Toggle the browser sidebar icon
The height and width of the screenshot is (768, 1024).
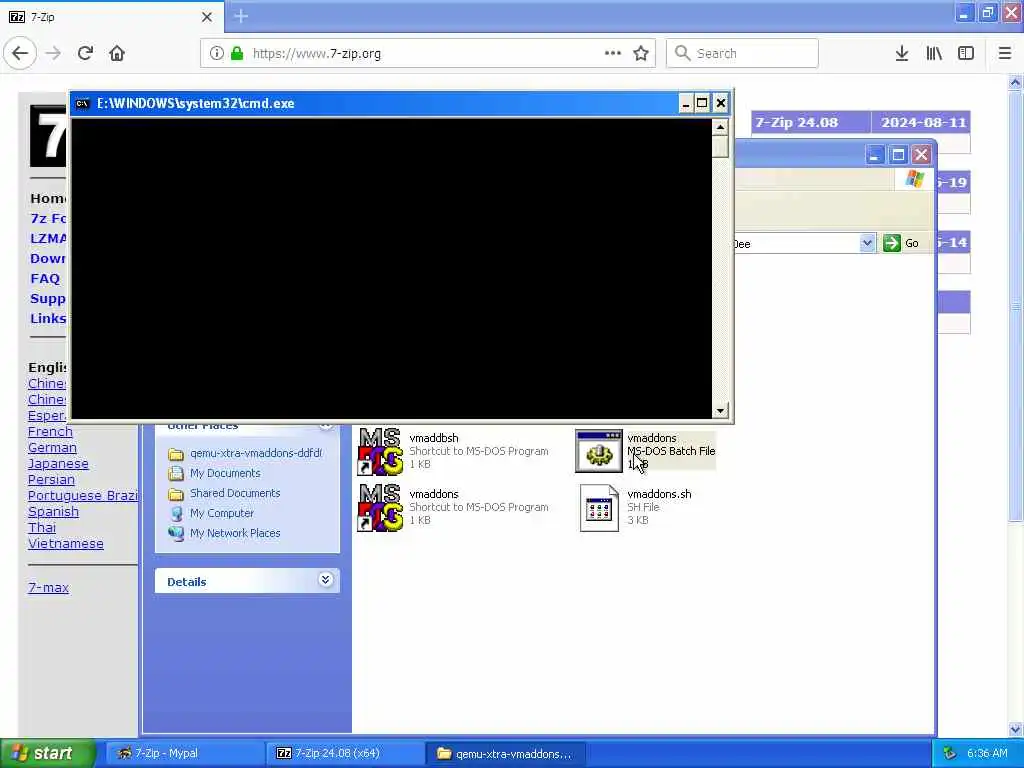pos(966,54)
